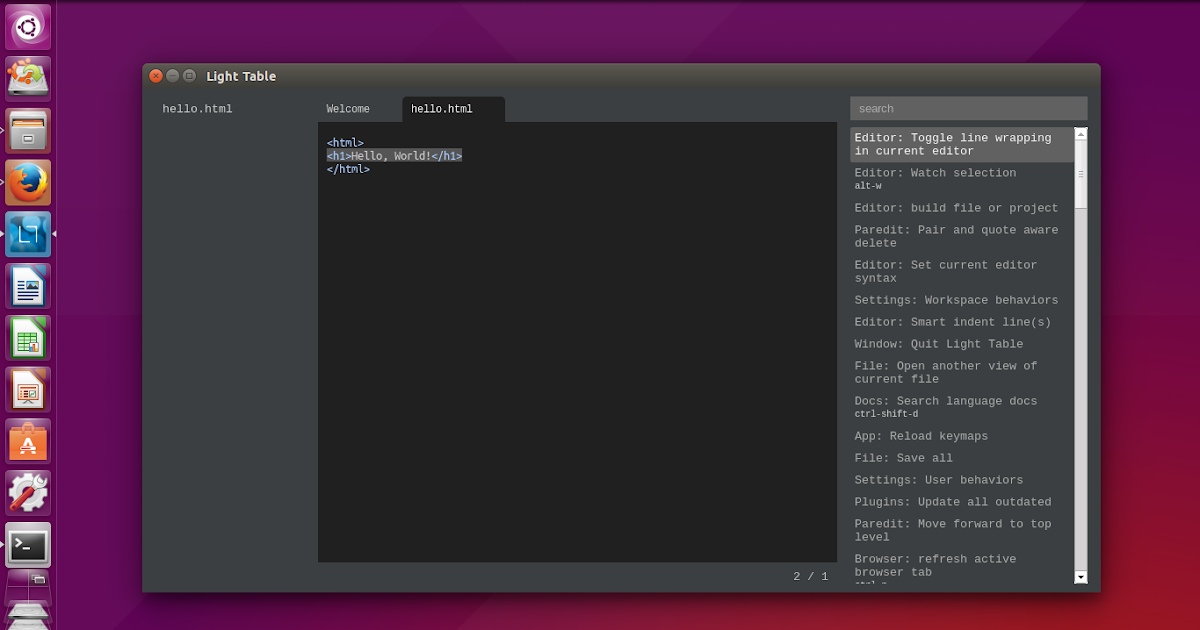Run Plugins: Update all outdated

[952, 501]
